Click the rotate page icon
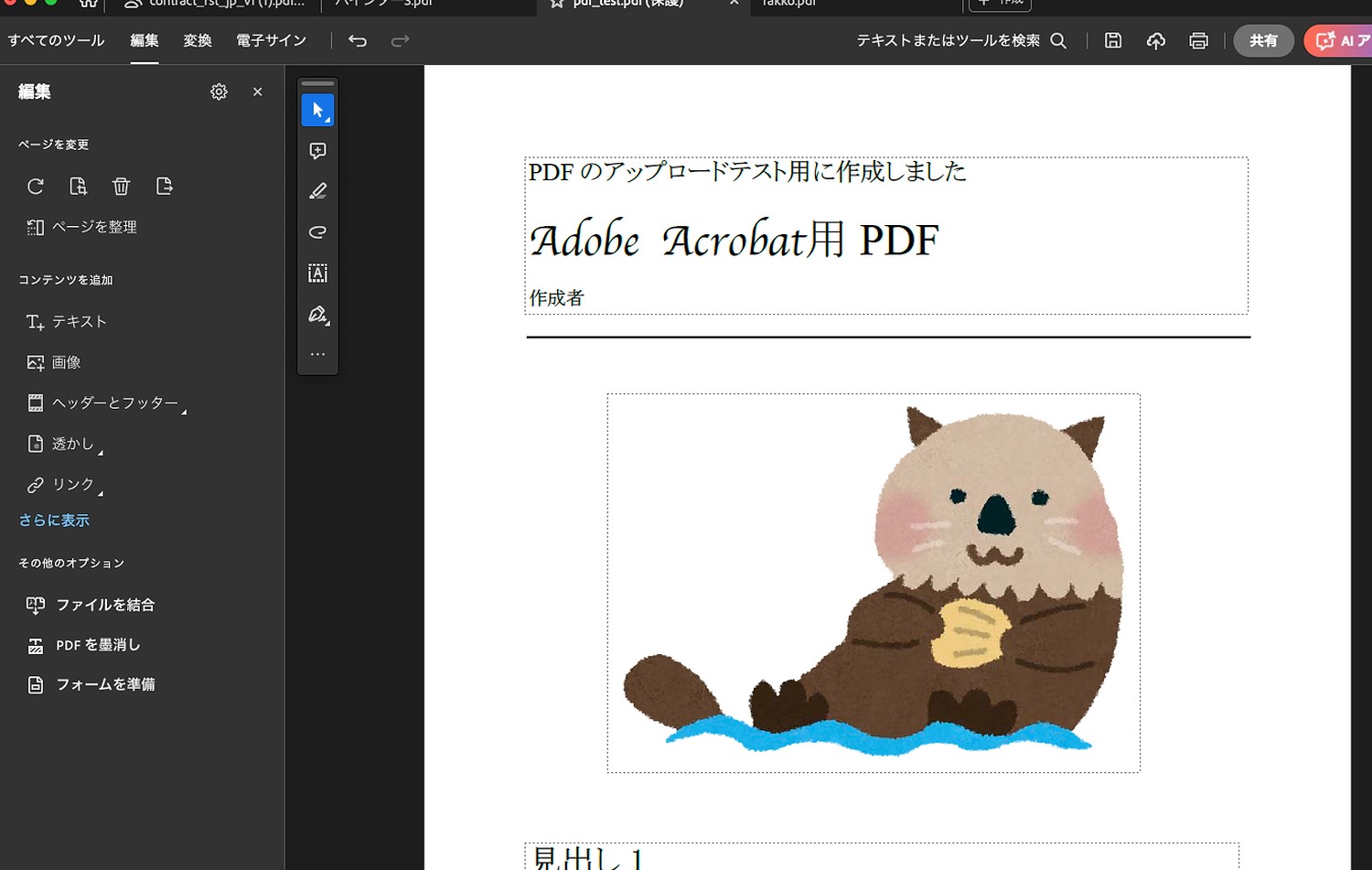1372x870 pixels. (35, 186)
